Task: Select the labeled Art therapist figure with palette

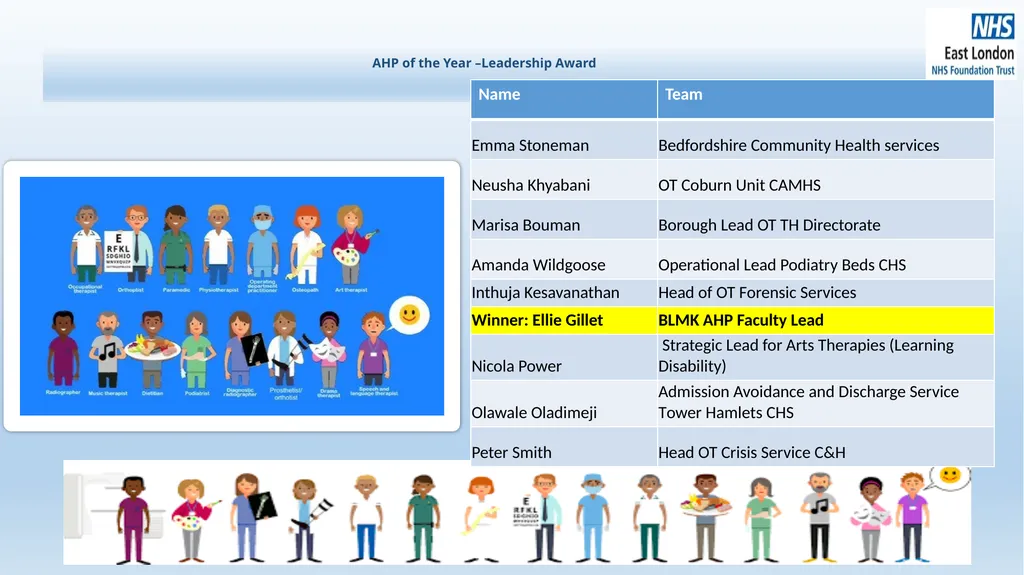Action: coord(353,245)
